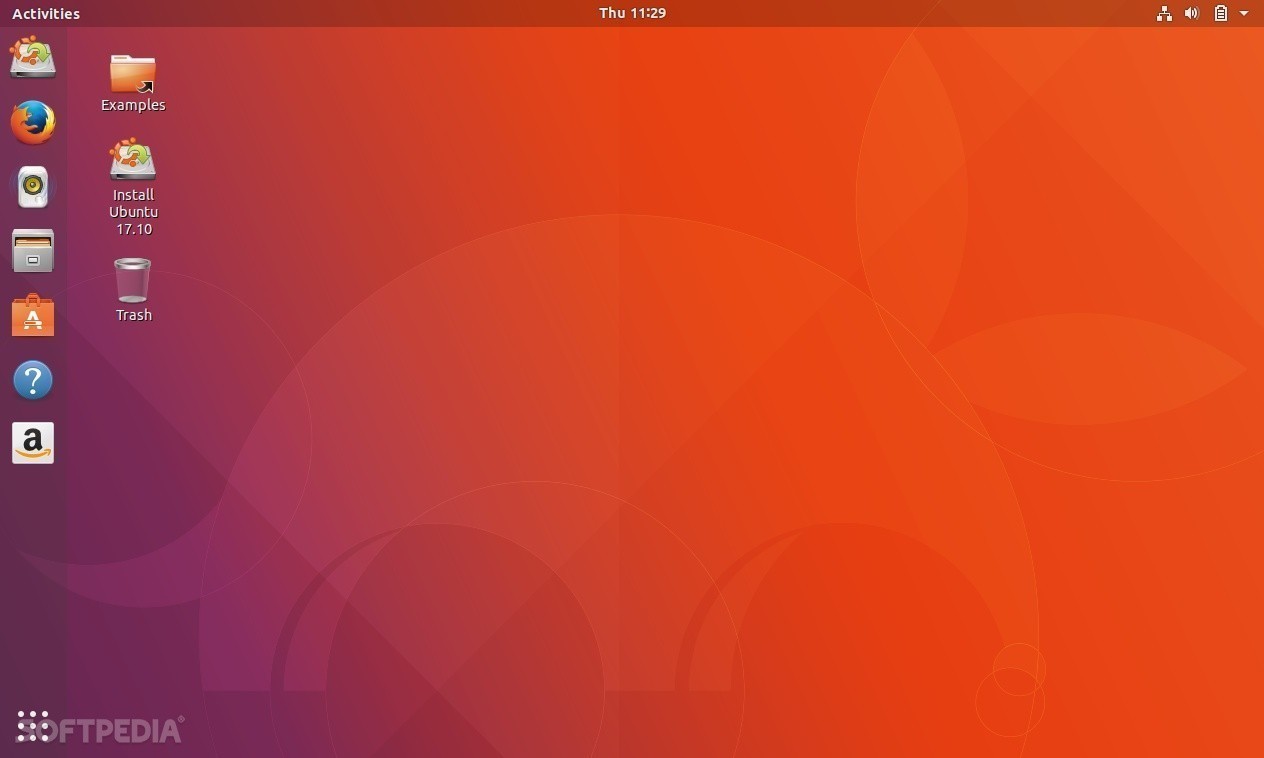Open the Help application from the dock
The height and width of the screenshot is (758, 1264).
pos(33,379)
